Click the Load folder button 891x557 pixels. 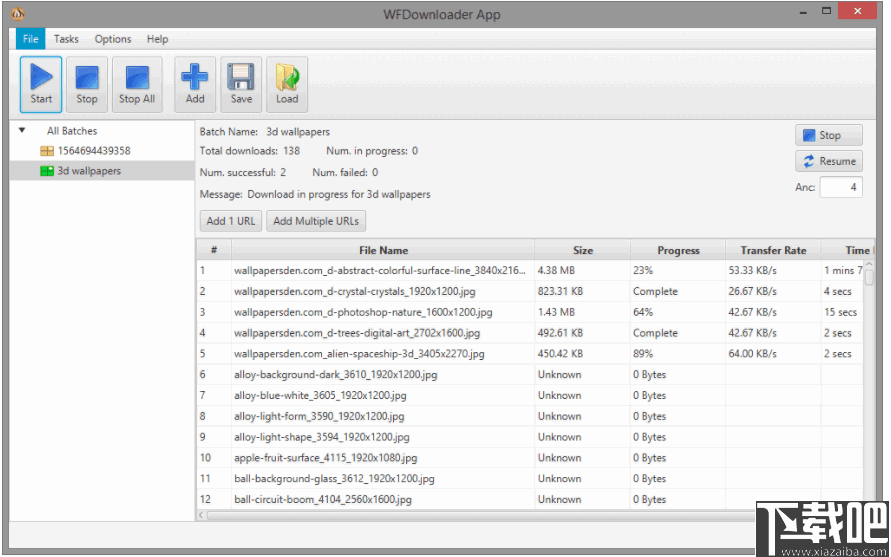(287, 84)
